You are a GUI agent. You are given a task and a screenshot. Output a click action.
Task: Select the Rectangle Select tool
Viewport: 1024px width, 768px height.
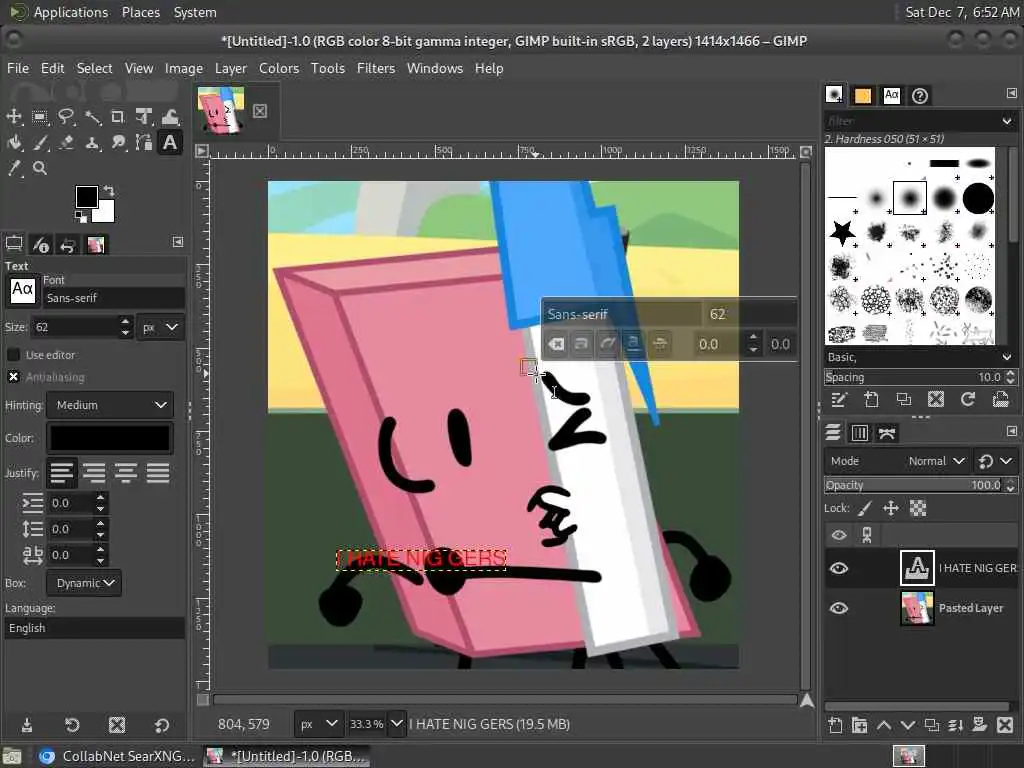(40, 117)
